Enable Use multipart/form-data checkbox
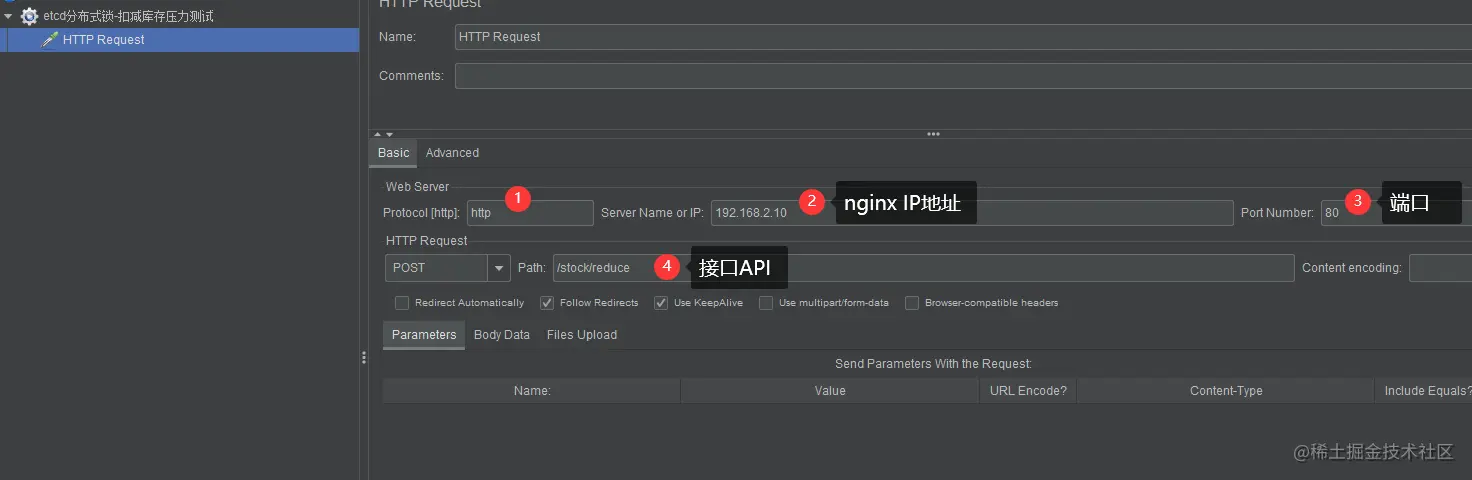This screenshot has height=480, width=1472. (766, 303)
